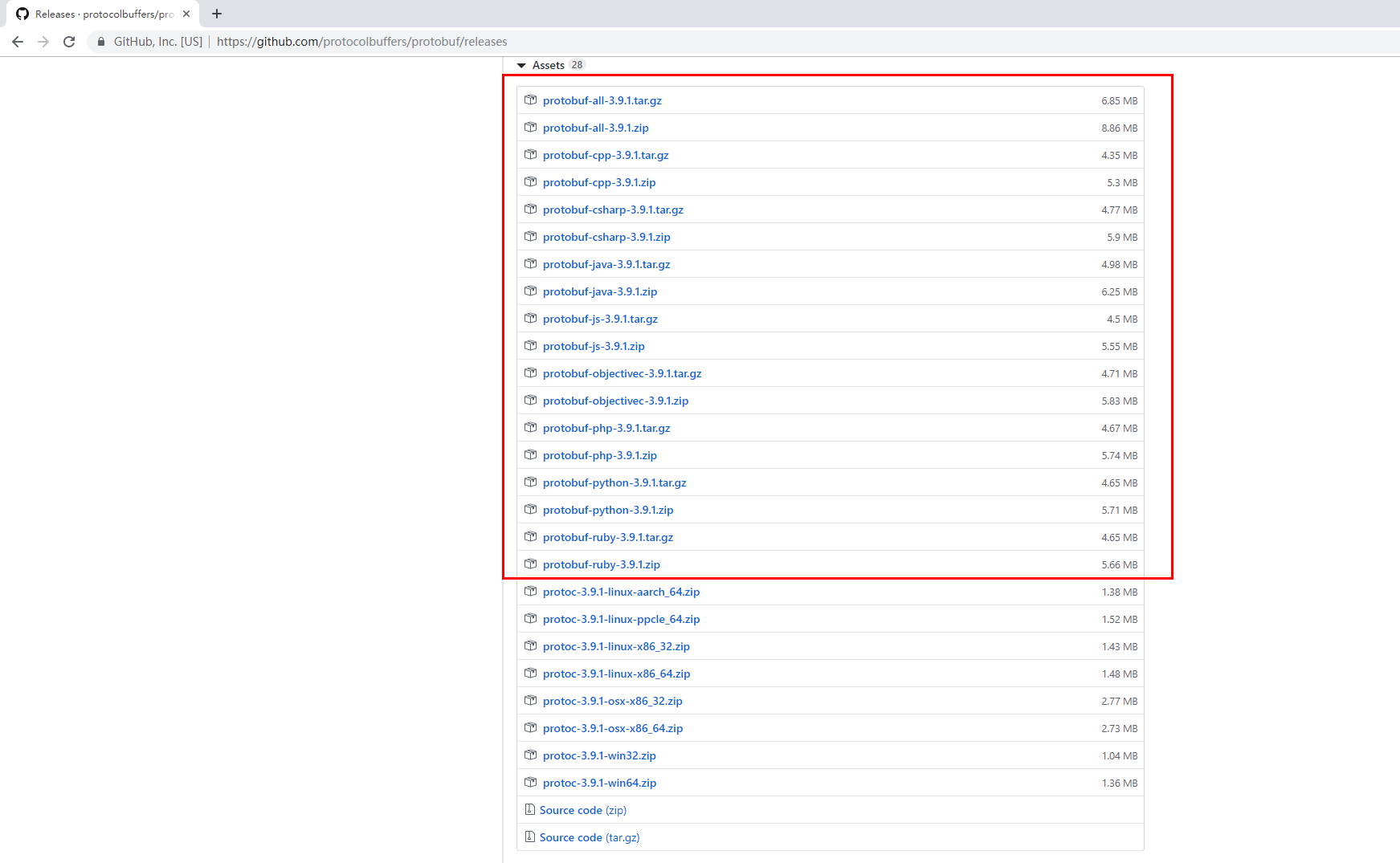The image size is (1400, 863).
Task: Click the GitHub favicon on the tab
Action: [x=22, y=14]
